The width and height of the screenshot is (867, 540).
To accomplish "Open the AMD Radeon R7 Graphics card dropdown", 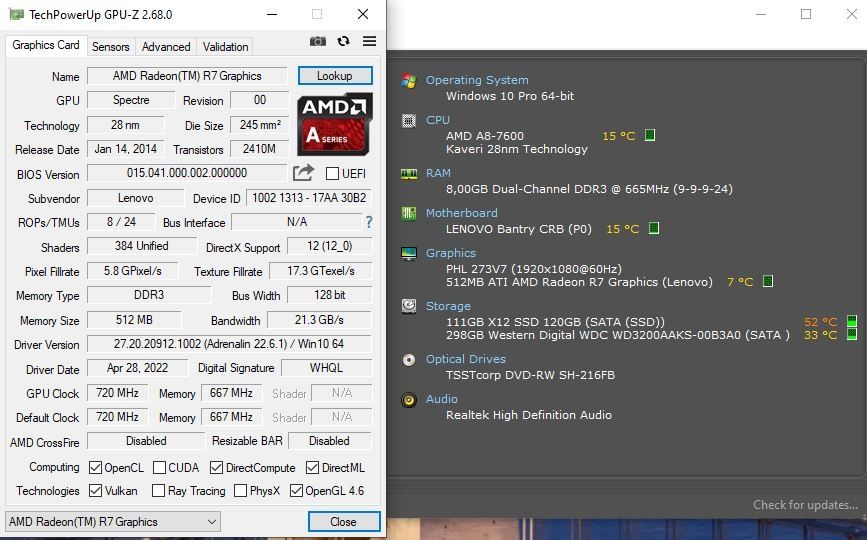I will pos(113,522).
